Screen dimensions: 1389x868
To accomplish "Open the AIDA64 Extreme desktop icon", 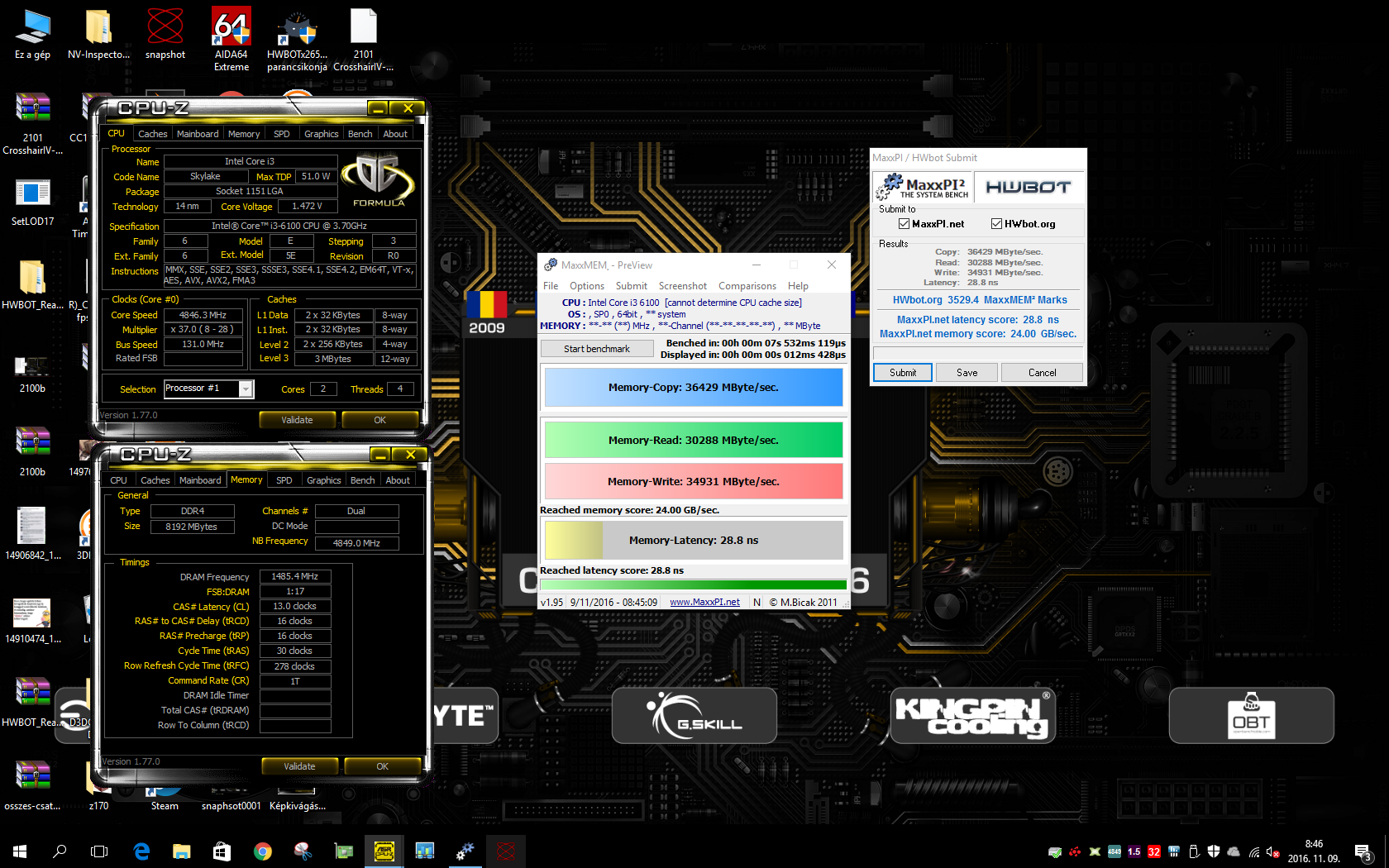I will (231, 39).
